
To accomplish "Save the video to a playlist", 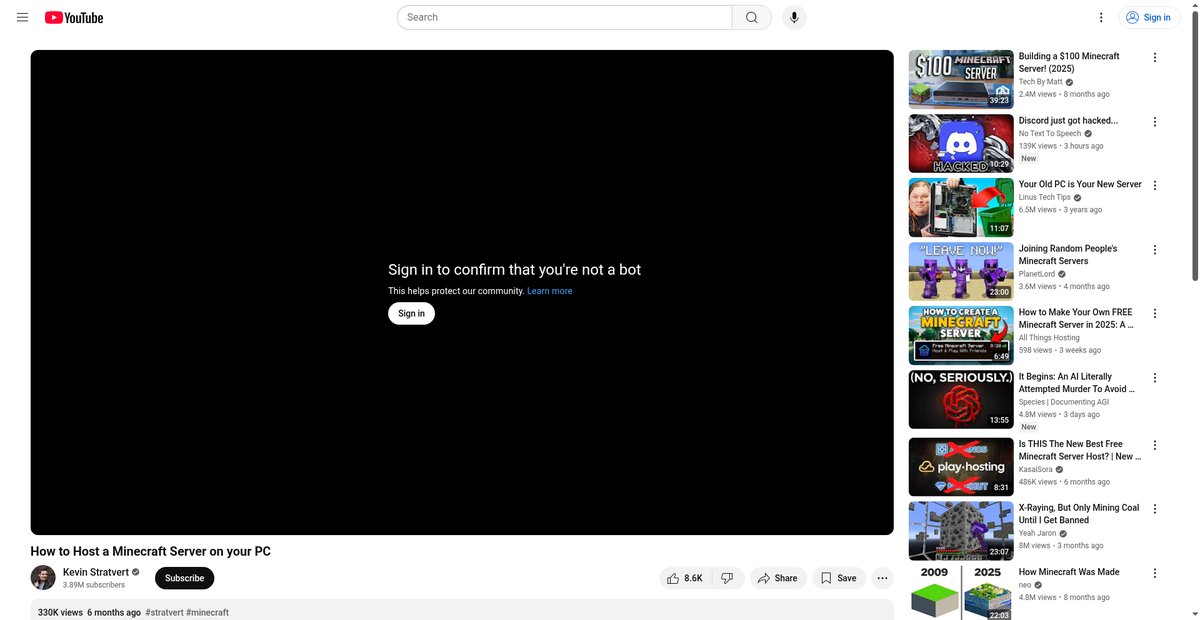I will 839,578.
